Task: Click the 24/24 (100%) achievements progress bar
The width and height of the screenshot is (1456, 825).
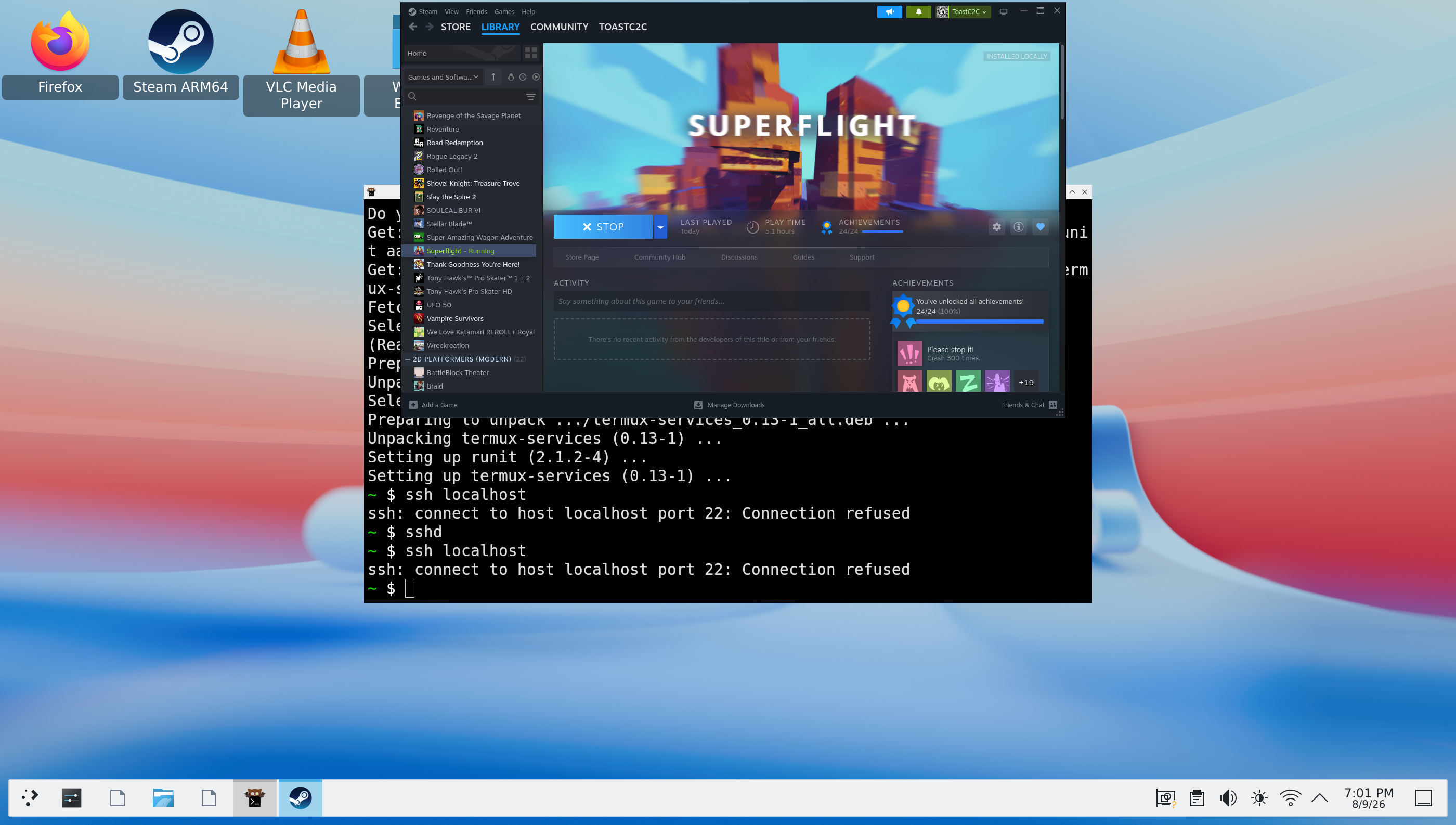Action: pos(979,321)
